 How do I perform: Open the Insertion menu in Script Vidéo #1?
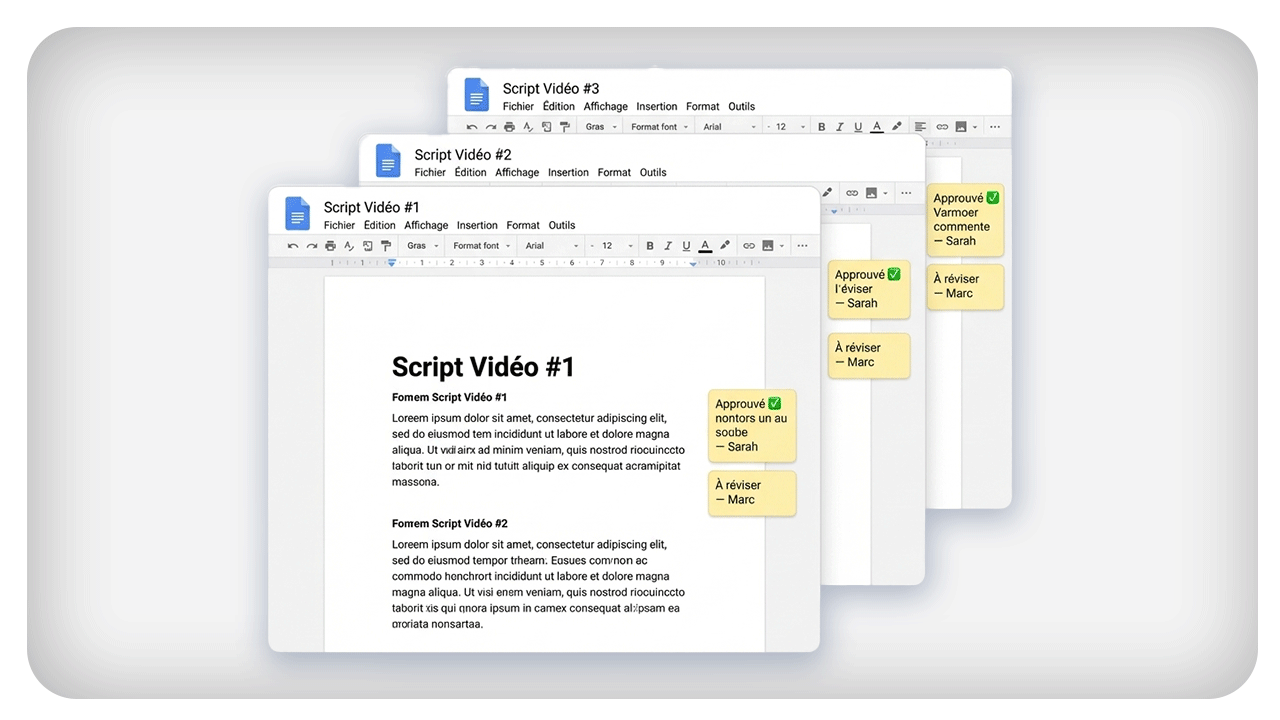pyautogui.click(x=477, y=225)
